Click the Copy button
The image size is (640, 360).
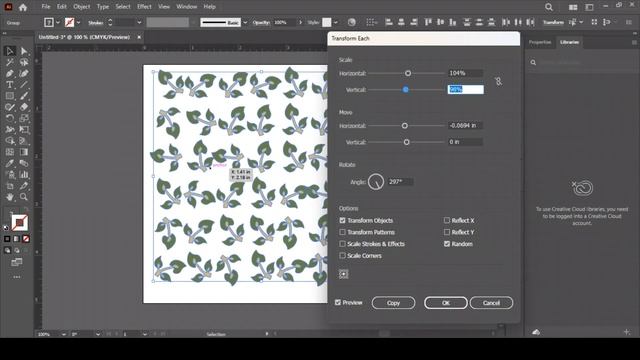pos(393,303)
